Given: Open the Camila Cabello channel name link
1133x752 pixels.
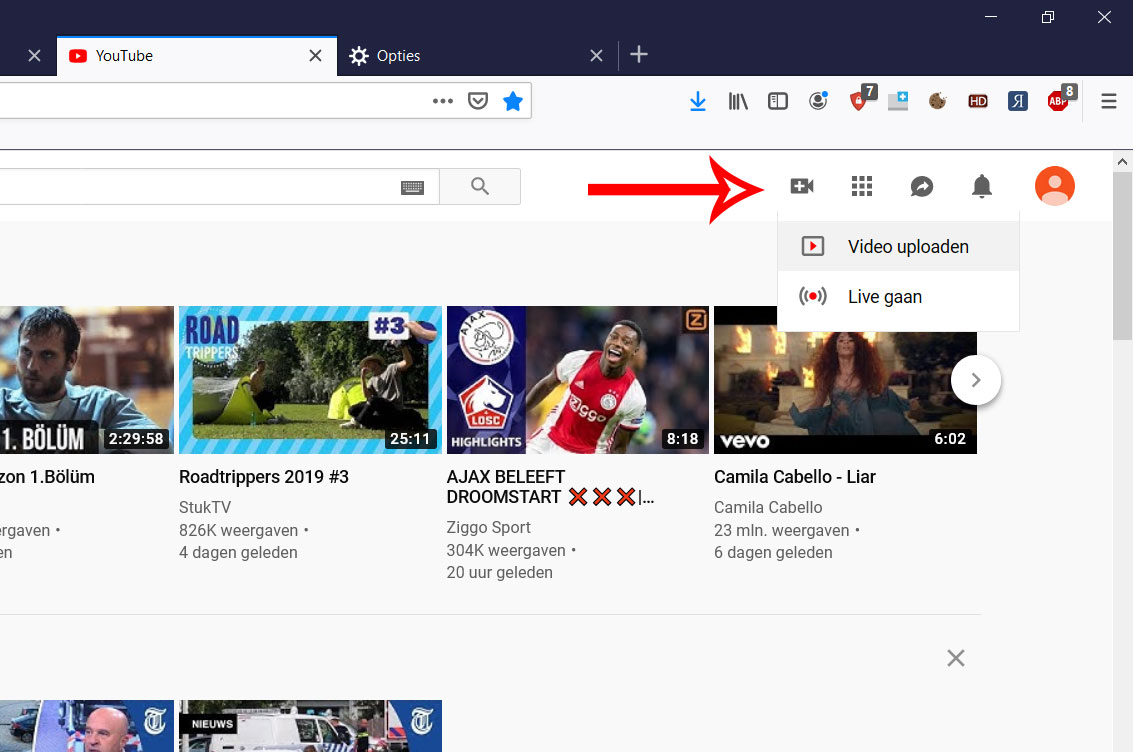Looking at the screenshot, I should pyautogui.click(x=768, y=507).
